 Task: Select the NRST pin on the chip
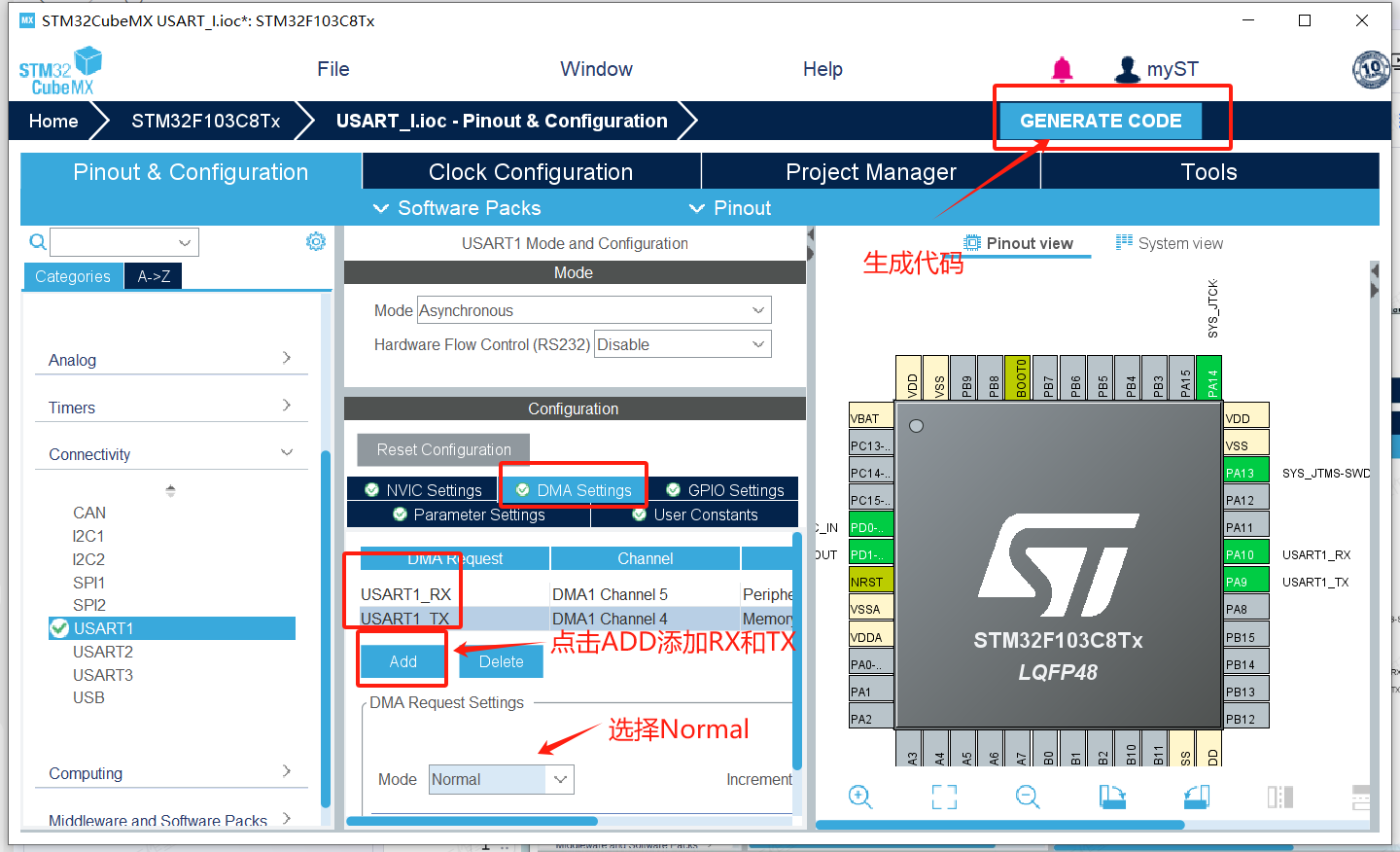click(871, 582)
